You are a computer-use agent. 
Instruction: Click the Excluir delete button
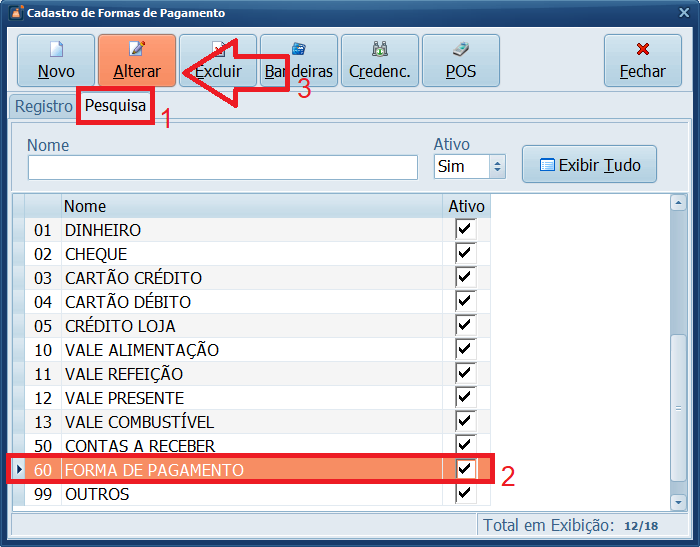(x=217, y=61)
